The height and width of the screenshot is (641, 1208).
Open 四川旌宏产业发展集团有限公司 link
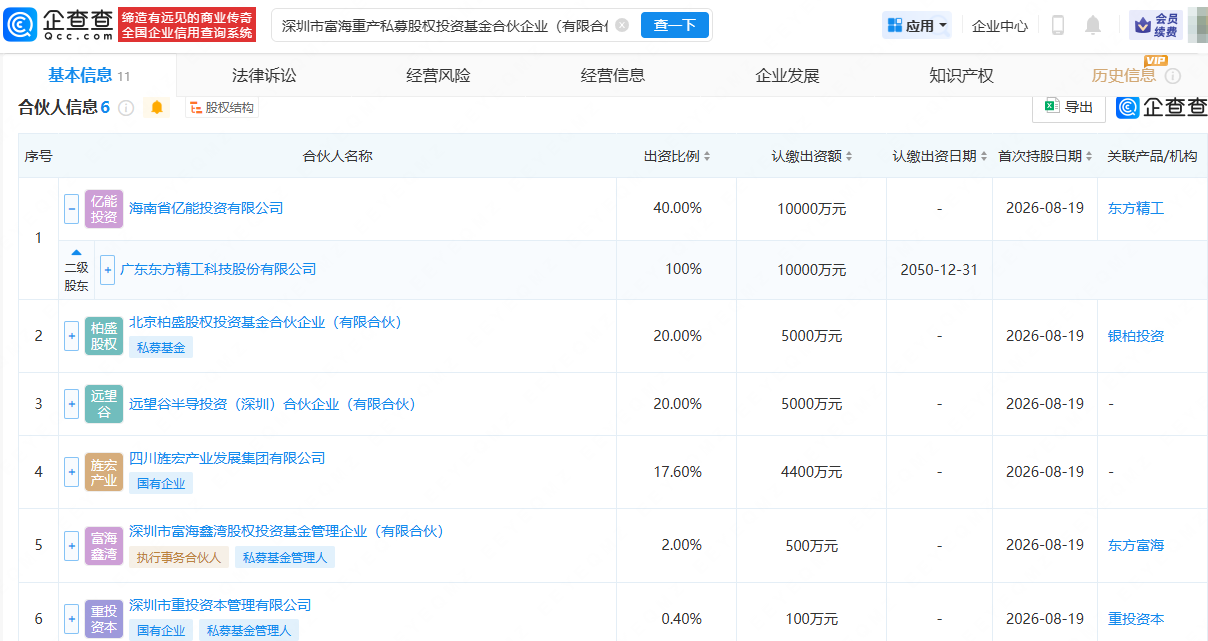(227, 458)
